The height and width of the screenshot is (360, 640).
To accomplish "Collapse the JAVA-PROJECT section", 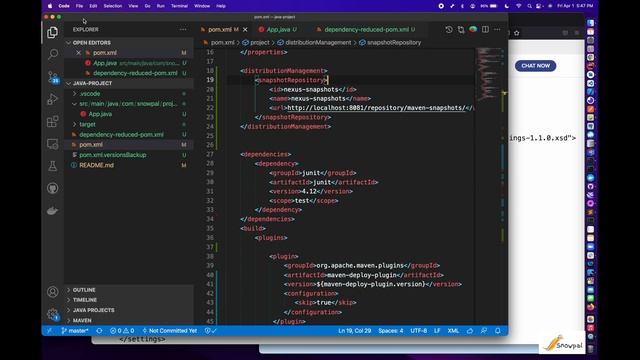I will (129, 83).
